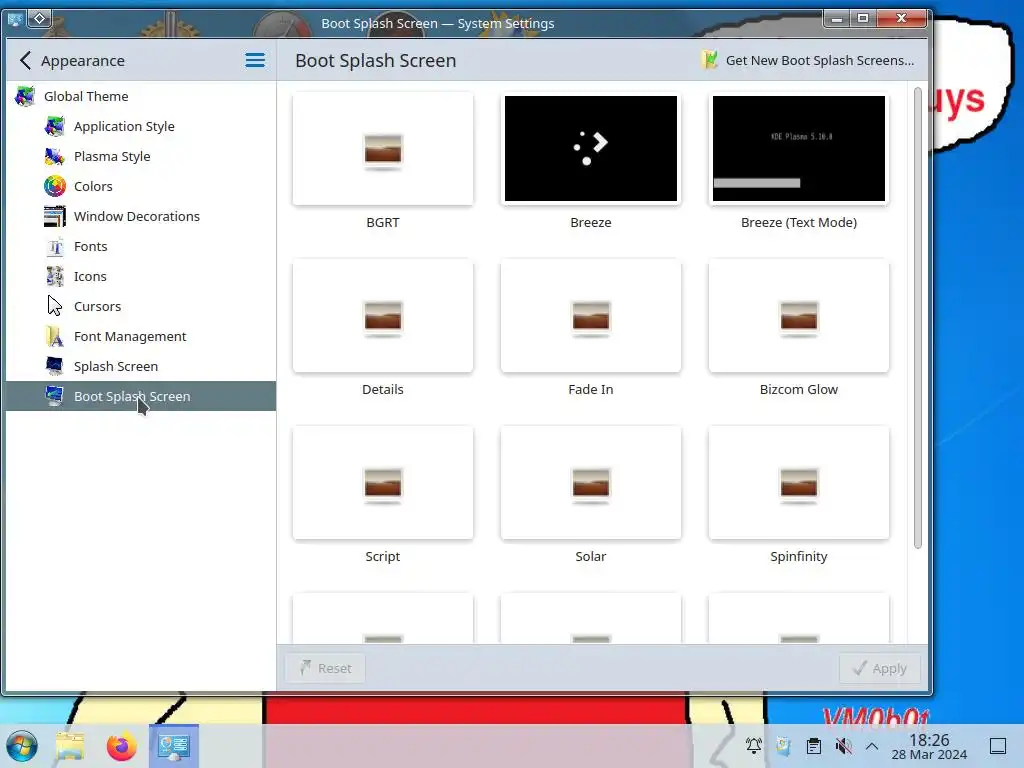Click the Colors label in sidebar
The width and height of the screenshot is (1024, 768).
coord(93,186)
